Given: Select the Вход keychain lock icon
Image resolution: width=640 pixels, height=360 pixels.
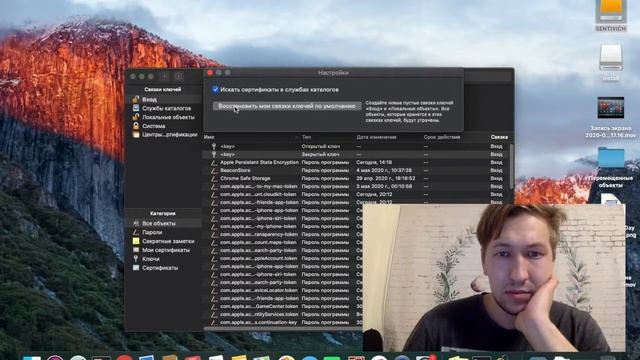Looking at the screenshot, I should [x=136, y=99].
